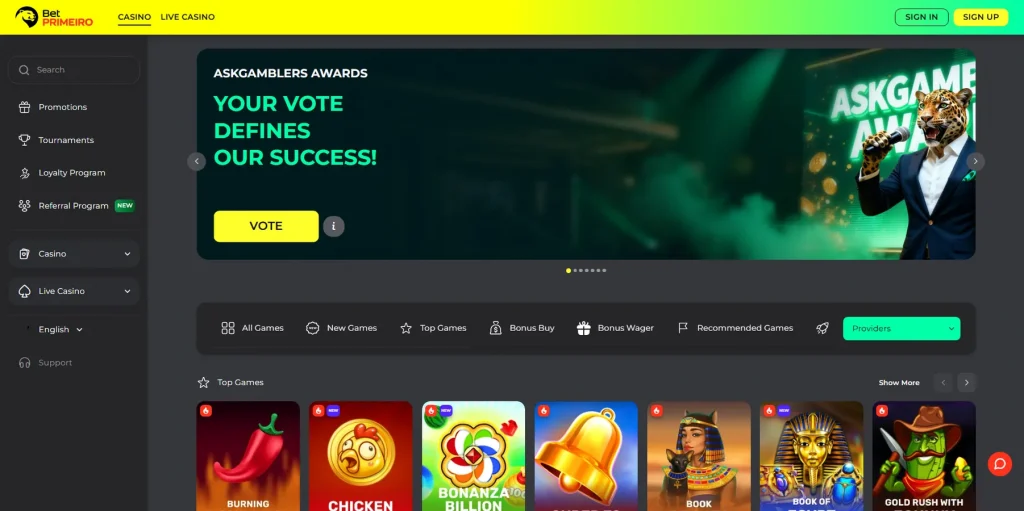Go to next banner slide arrow
1024x511 pixels.
click(976, 161)
